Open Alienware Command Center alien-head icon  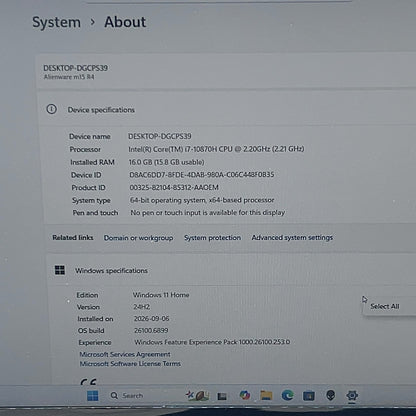[x=330, y=395]
